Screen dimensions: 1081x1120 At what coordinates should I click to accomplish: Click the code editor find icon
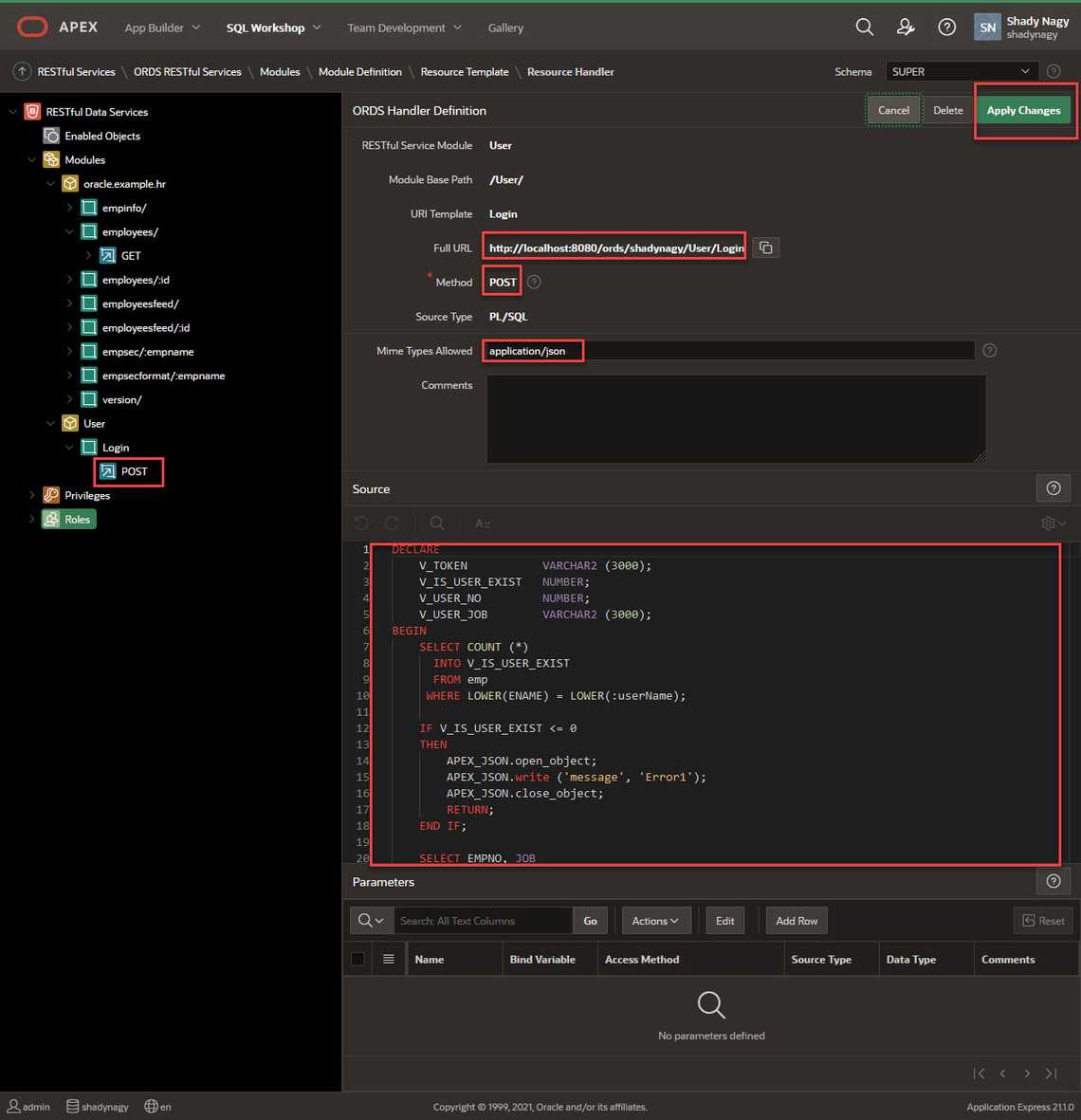[x=436, y=523]
